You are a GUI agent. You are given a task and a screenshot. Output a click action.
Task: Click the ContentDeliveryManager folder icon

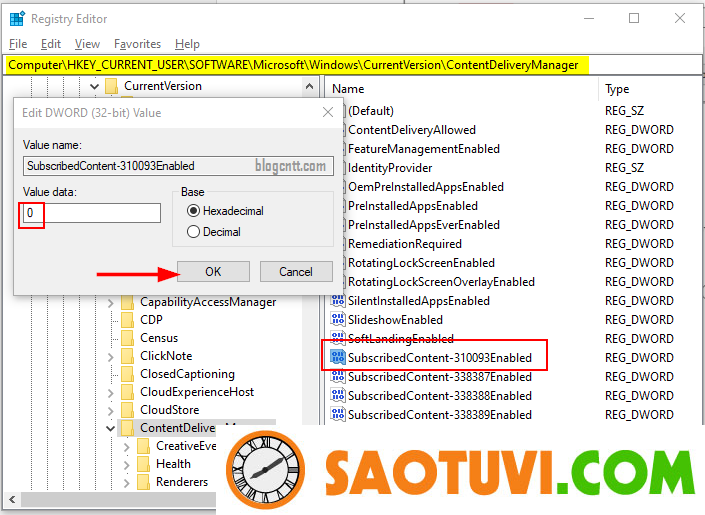[128, 428]
